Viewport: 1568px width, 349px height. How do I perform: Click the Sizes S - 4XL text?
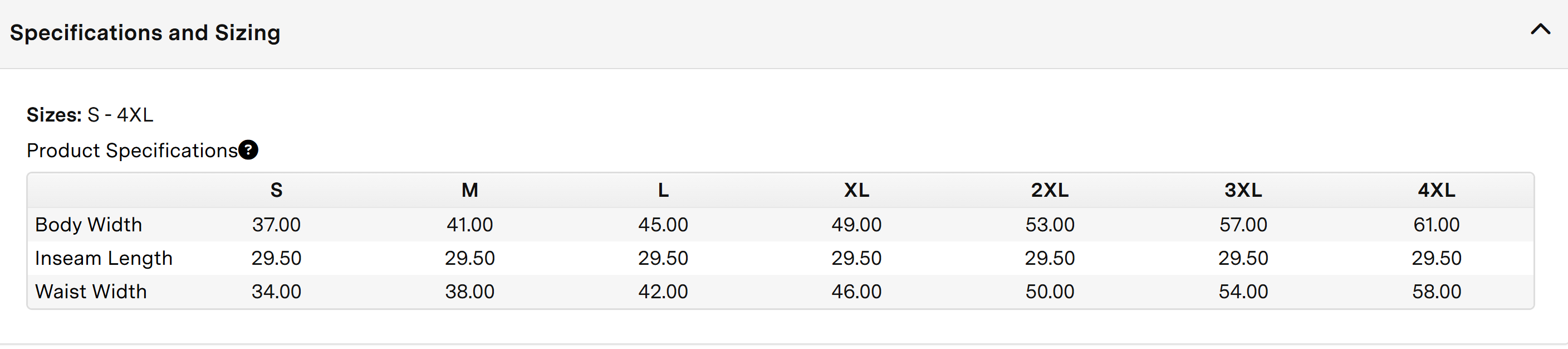pyautogui.click(x=90, y=115)
